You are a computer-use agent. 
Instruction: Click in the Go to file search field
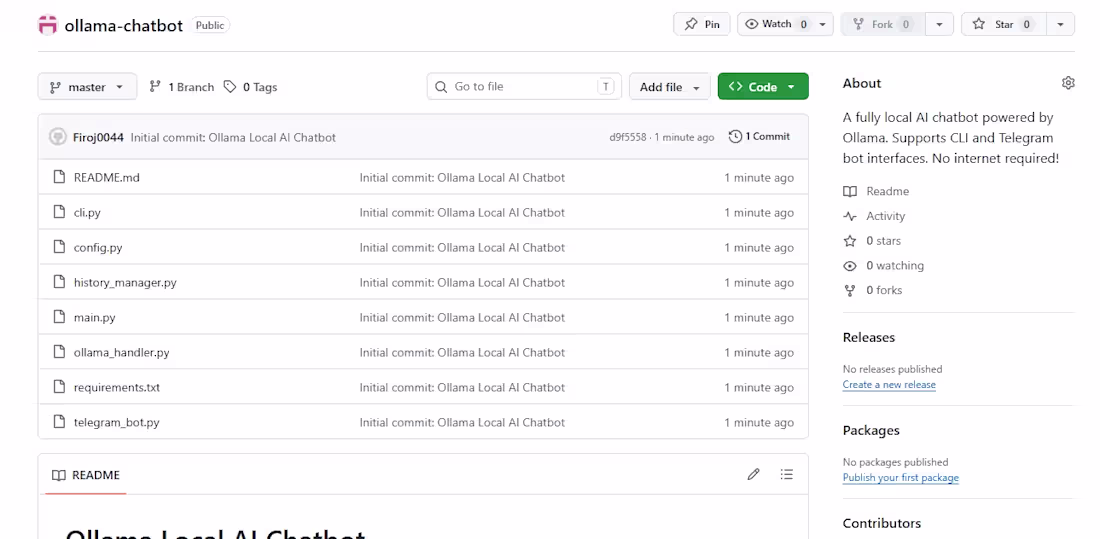tap(523, 87)
